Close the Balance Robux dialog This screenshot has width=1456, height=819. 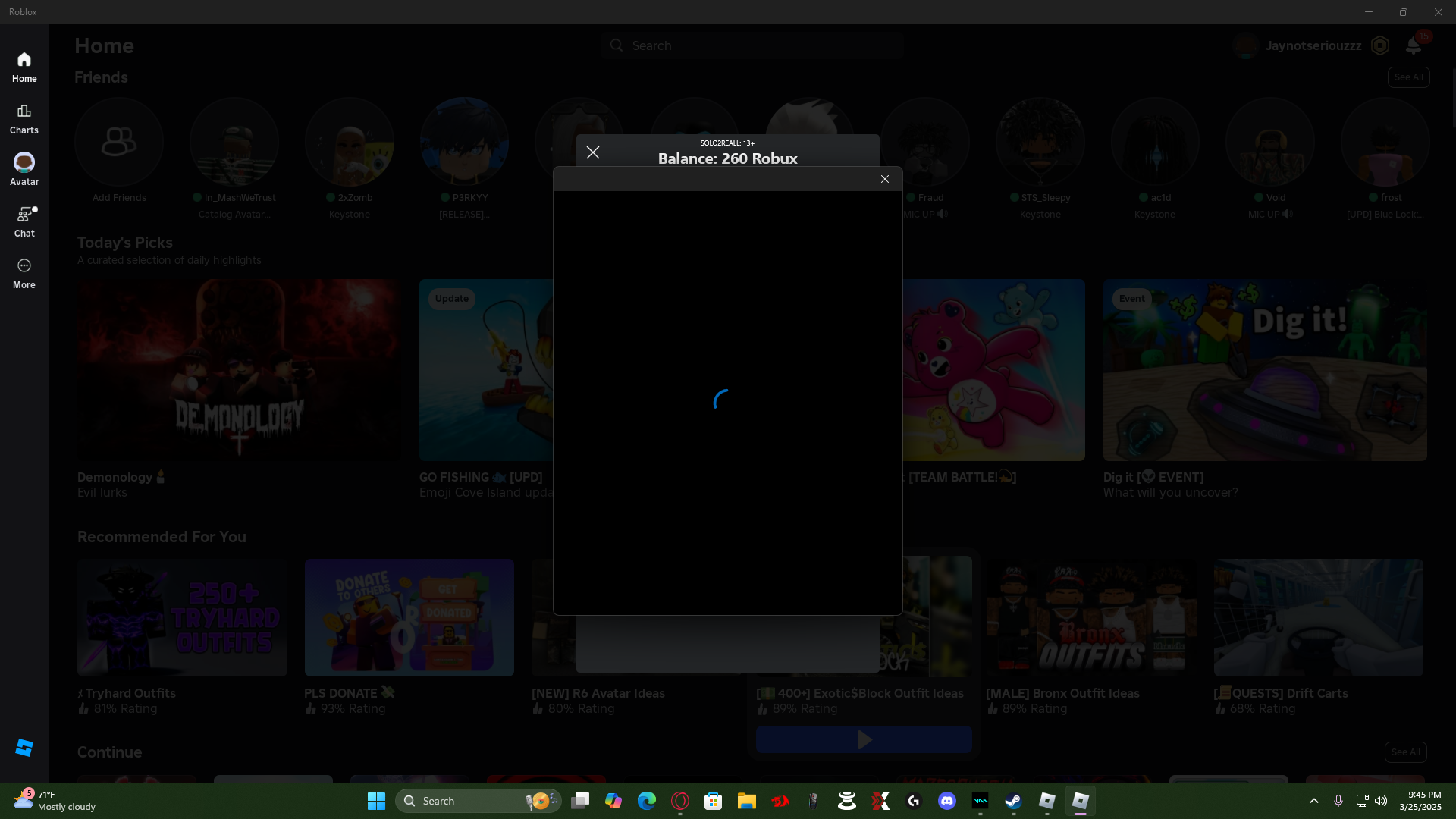[x=593, y=152]
